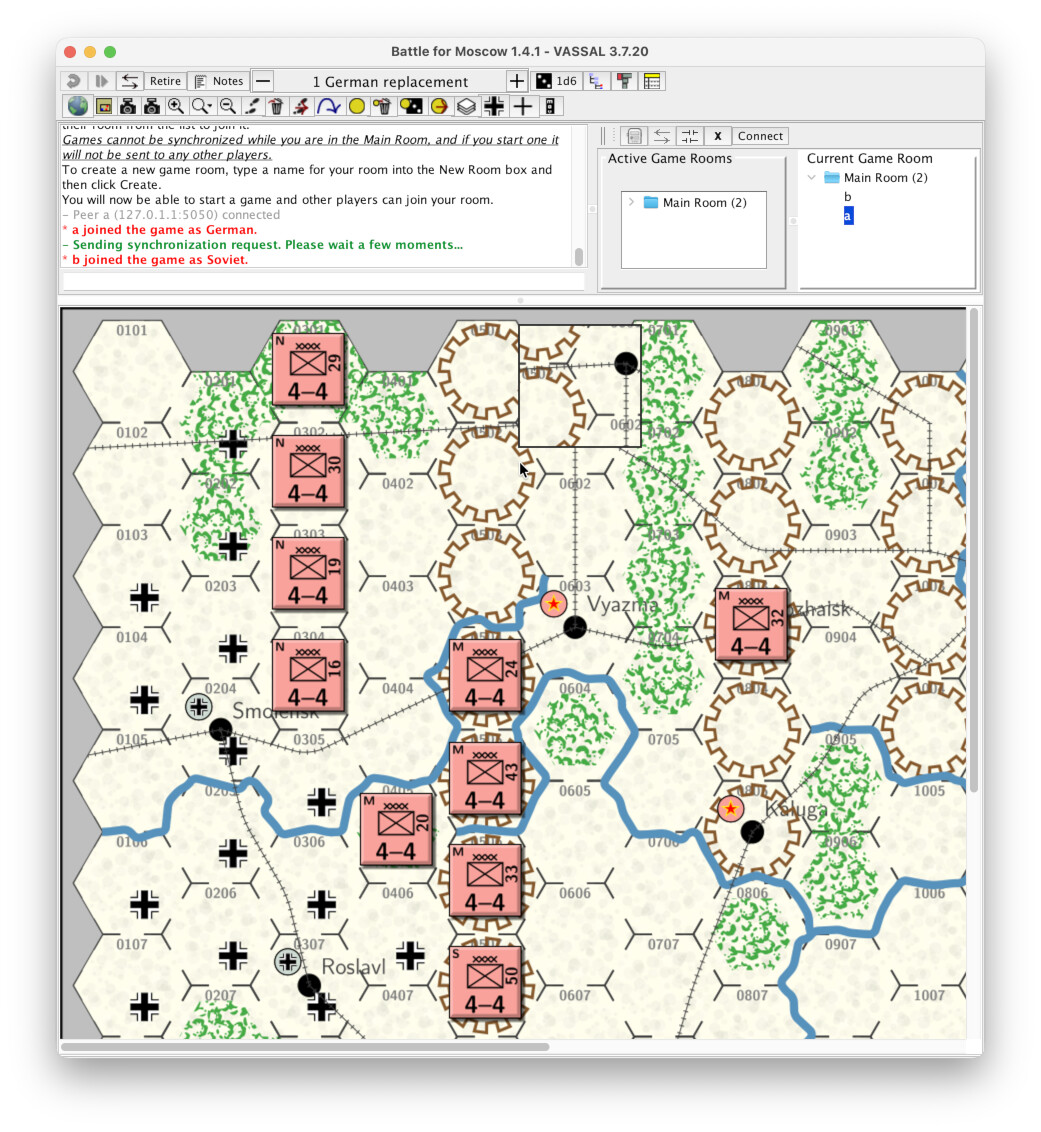This screenshot has height=1132, width=1041.
Task: Expand Main Room in Active Game Rooms
Action: tap(632, 203)
